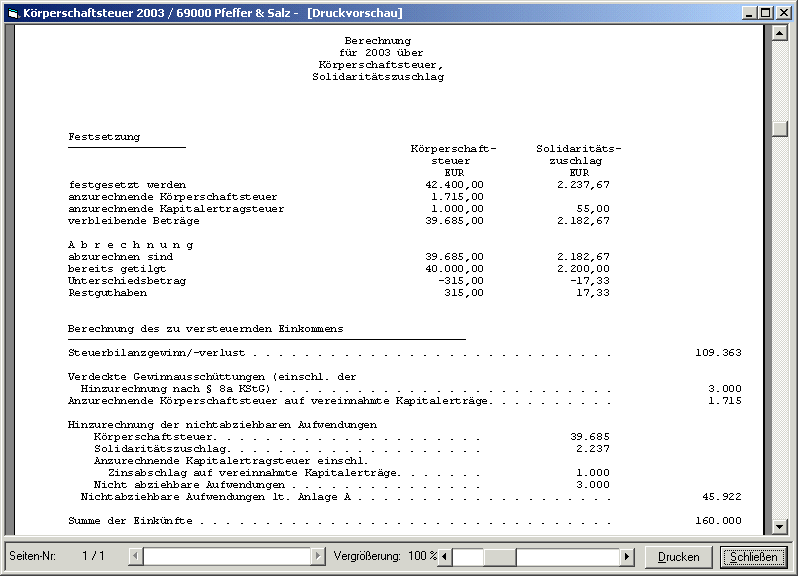Click the value 55,00
This screenshot has height=576, width=798.
click(593, 209)
